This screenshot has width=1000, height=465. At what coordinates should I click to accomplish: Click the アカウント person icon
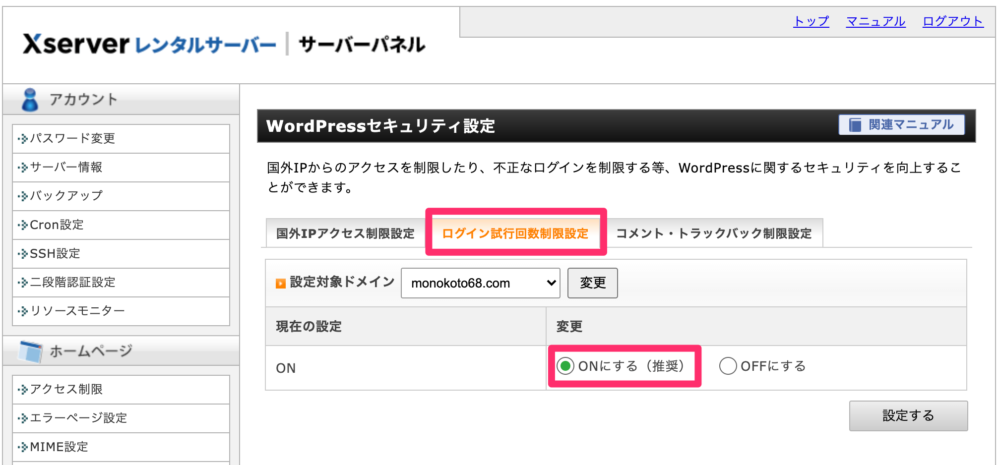(x=29, y=100)
